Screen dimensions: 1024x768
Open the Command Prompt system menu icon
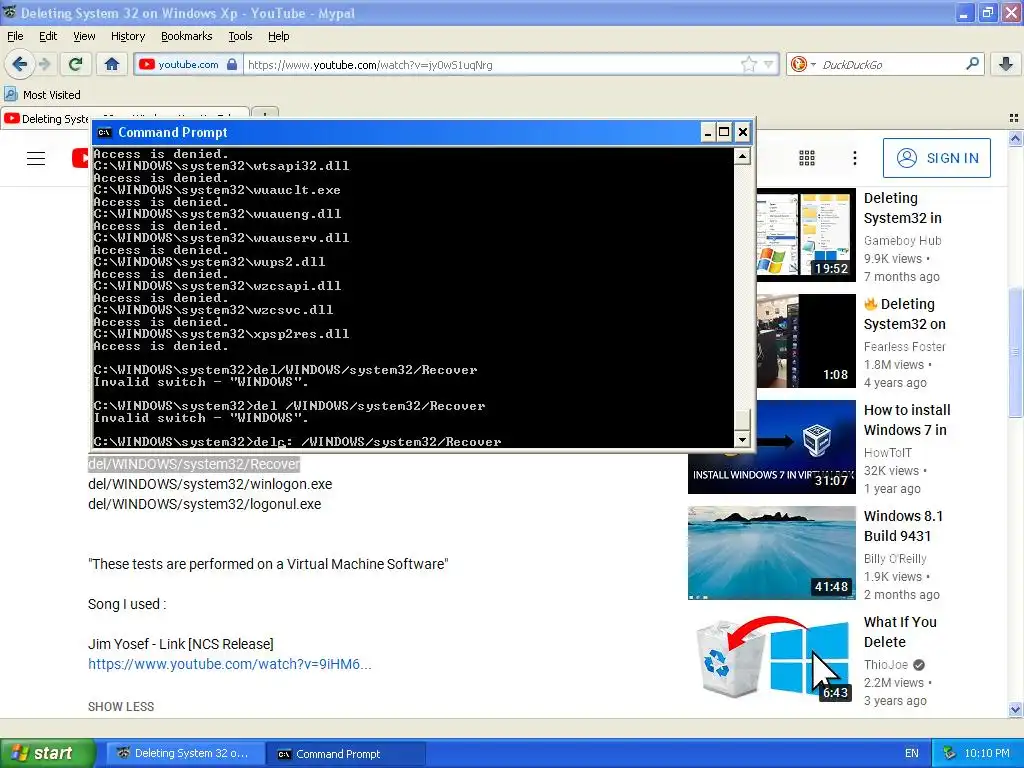(104, 133)
